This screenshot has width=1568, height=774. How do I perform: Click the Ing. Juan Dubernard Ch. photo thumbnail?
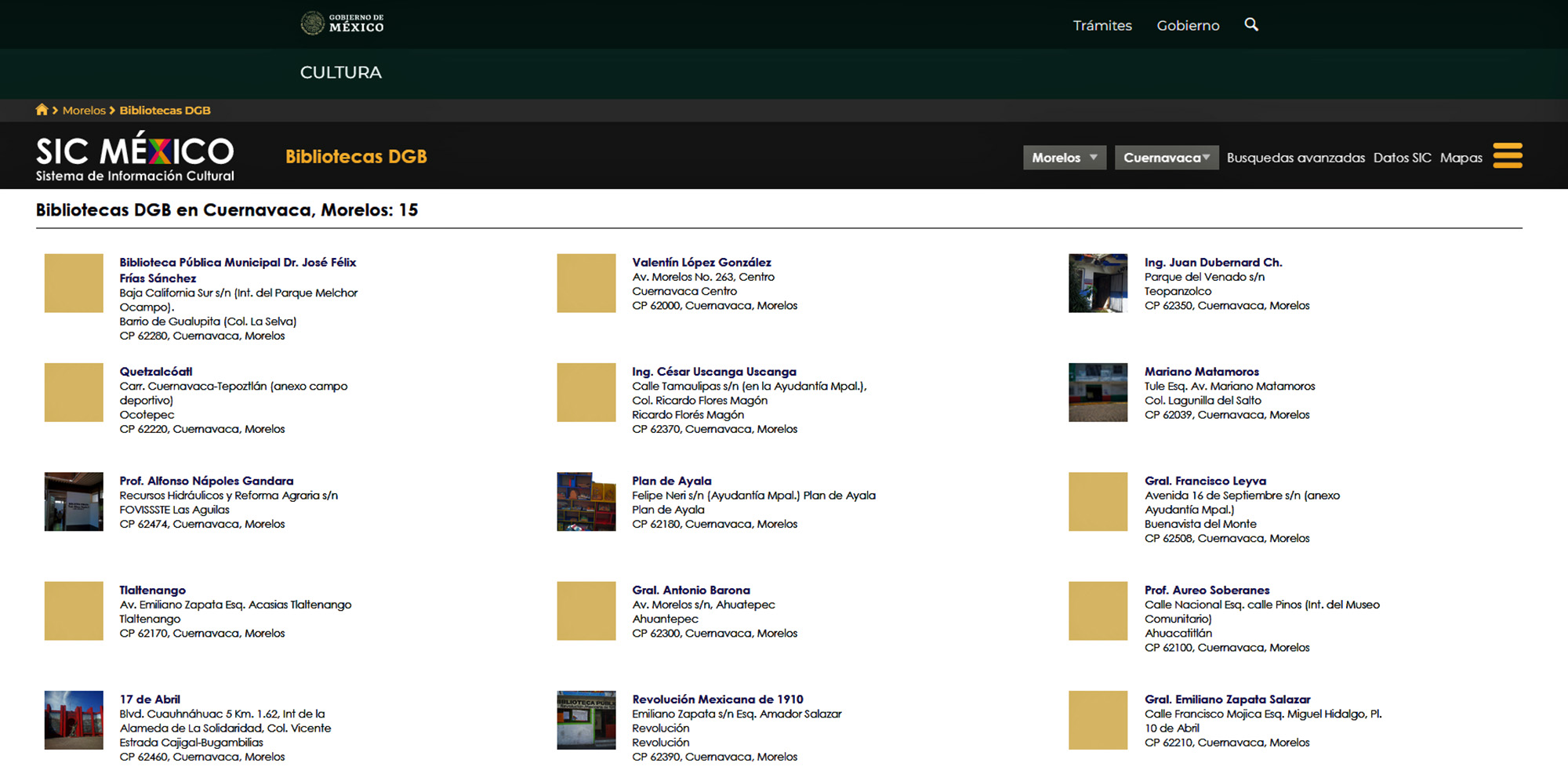tap(1098, 283)
